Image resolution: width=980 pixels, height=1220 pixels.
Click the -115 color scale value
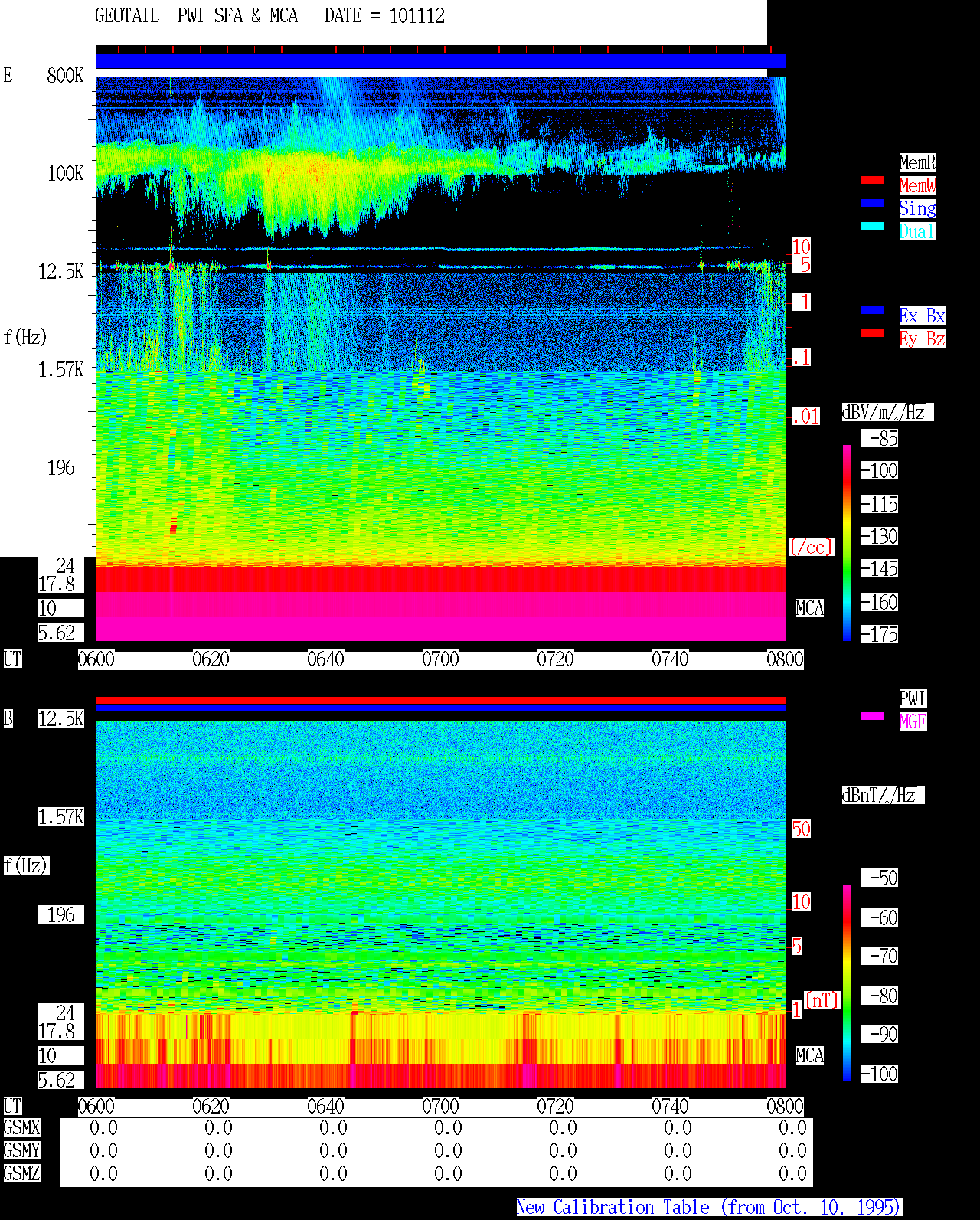pyautogui.click(x=880, y=505)
